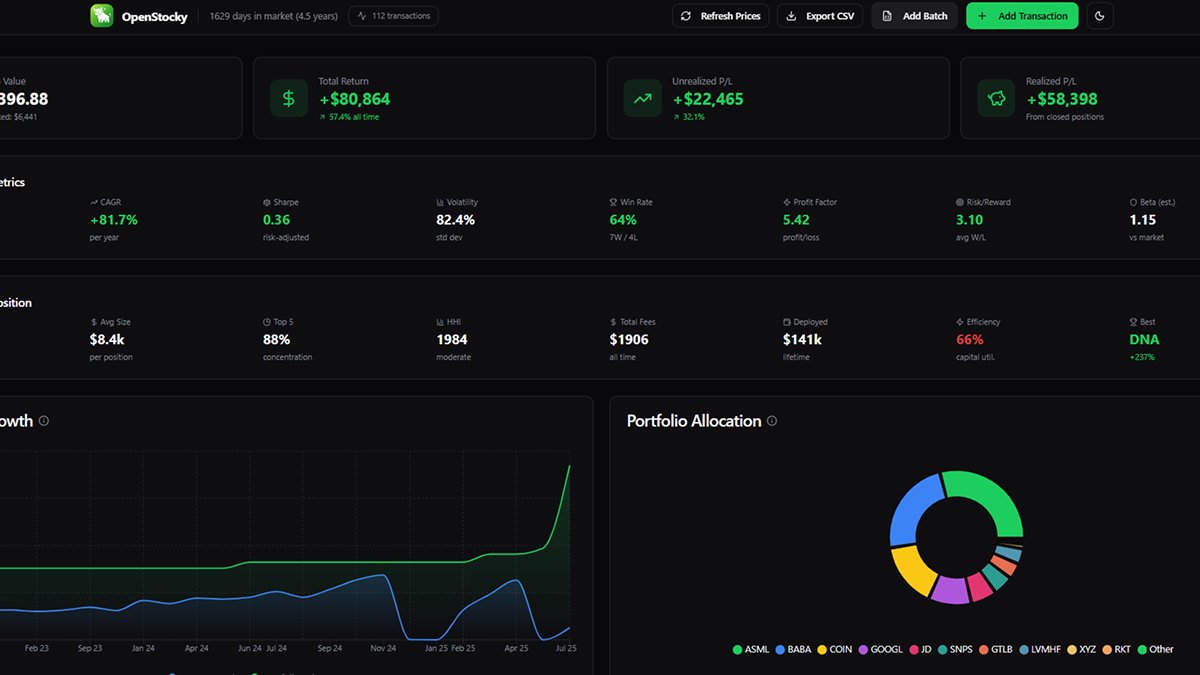
Task: Click the piggy bank icon on Realized P/L card
Action: pos(996,98)
